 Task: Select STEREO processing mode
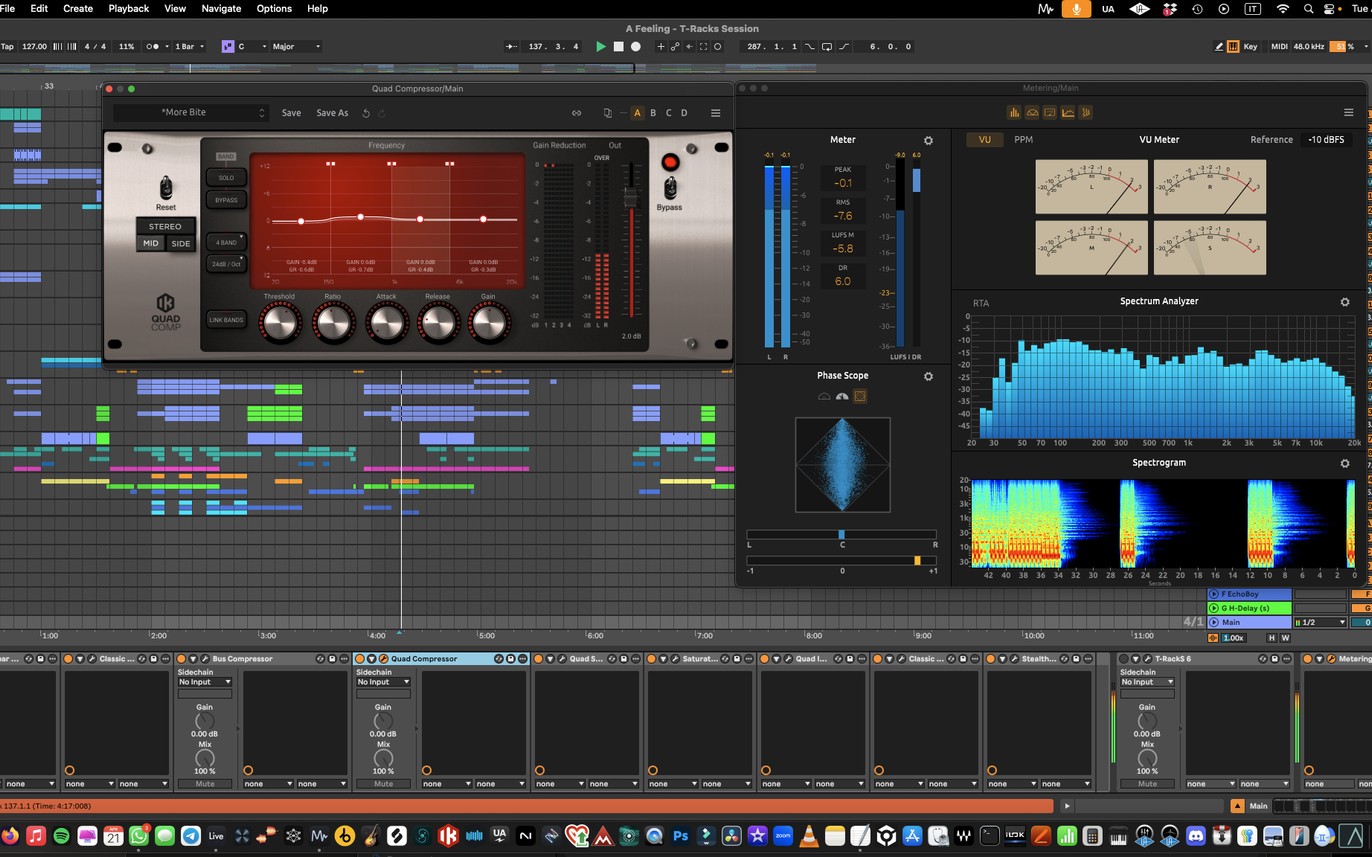tap(166, 227)
